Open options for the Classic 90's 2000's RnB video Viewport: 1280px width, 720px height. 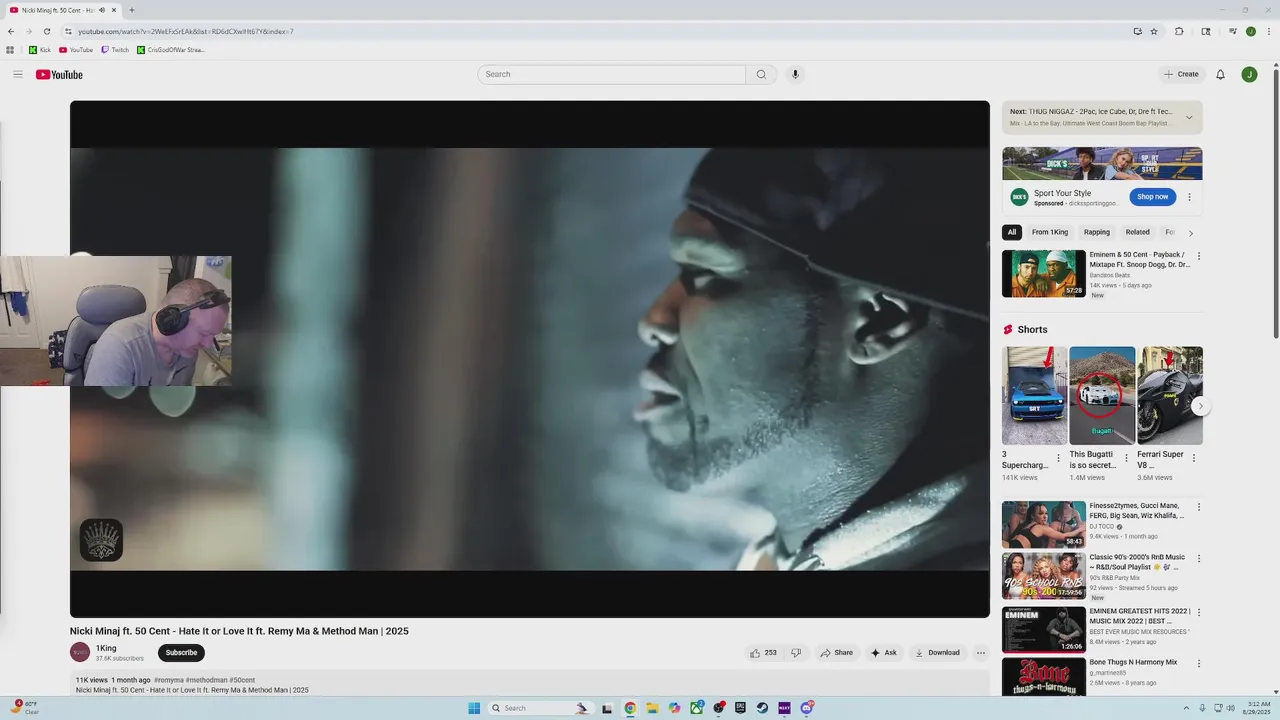[x=1199, y=558]
